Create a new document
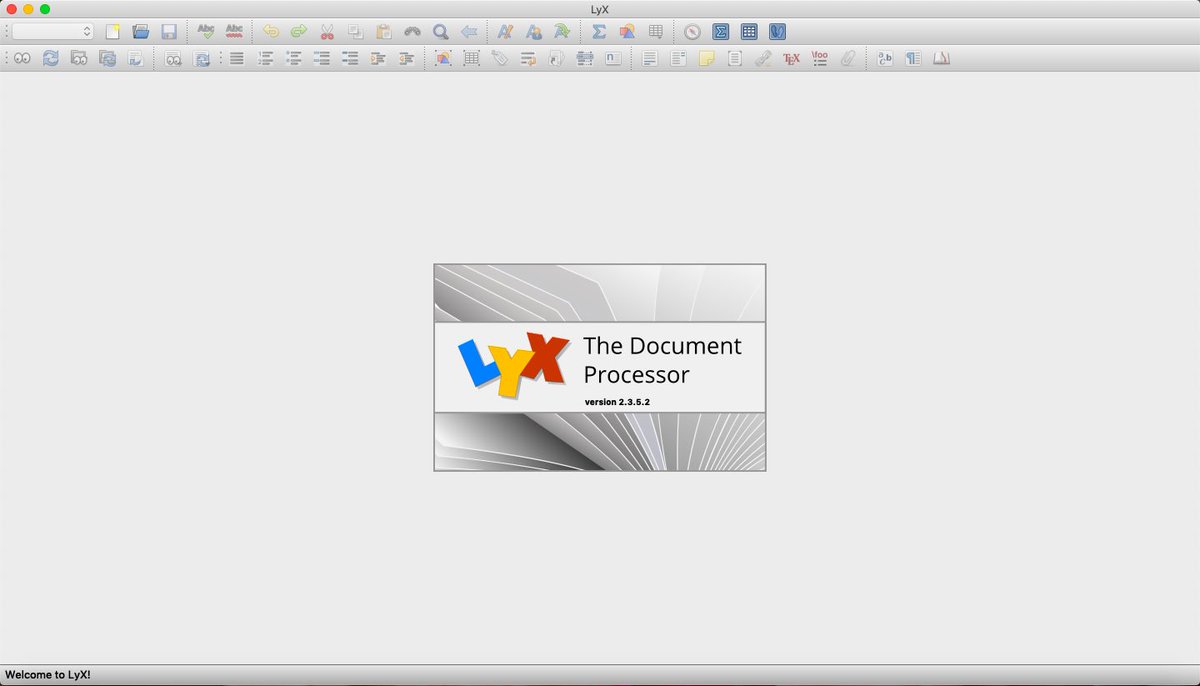 [x=113, y=32]
